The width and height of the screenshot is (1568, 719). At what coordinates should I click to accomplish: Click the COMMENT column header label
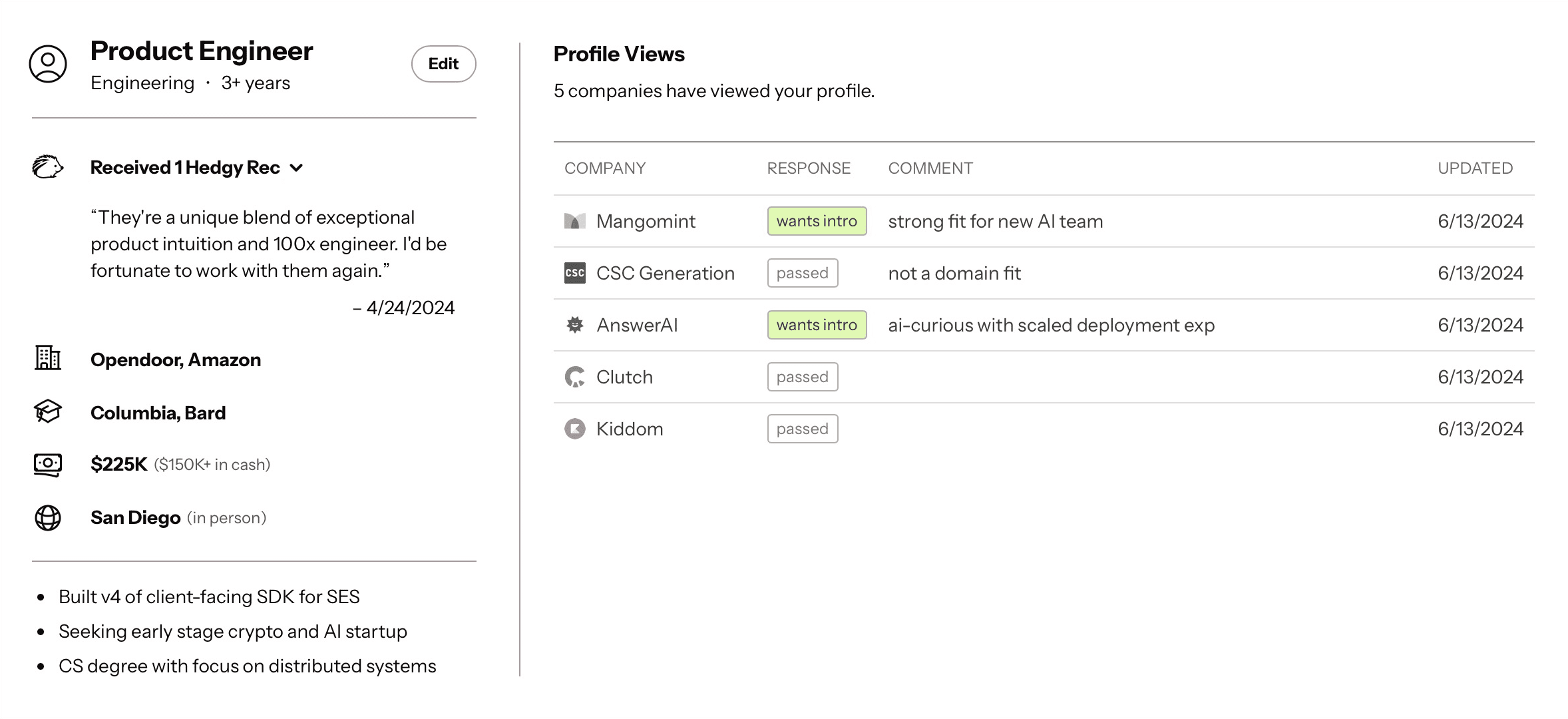click(930, 168)
